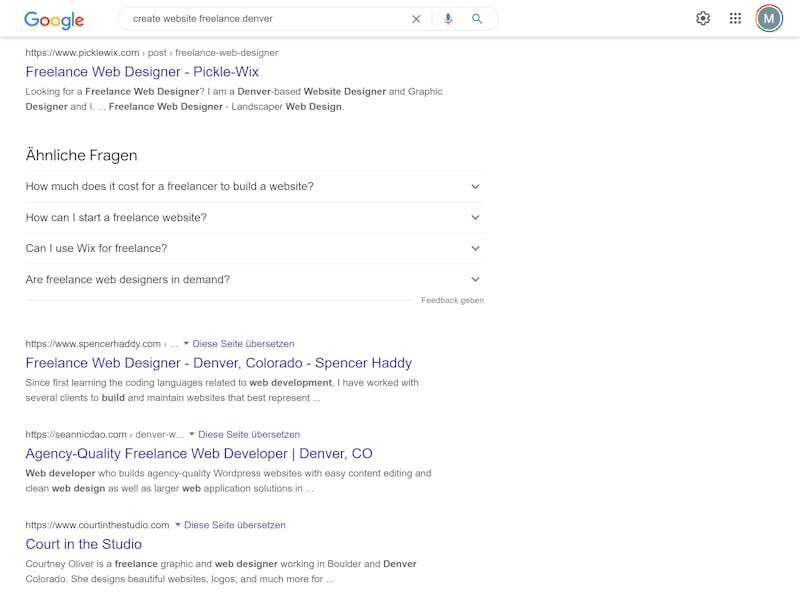This screenshot has width=800, height=600.
Task: Click the https://www.courtinthestudio.com URL text
Action: [97, 525]
